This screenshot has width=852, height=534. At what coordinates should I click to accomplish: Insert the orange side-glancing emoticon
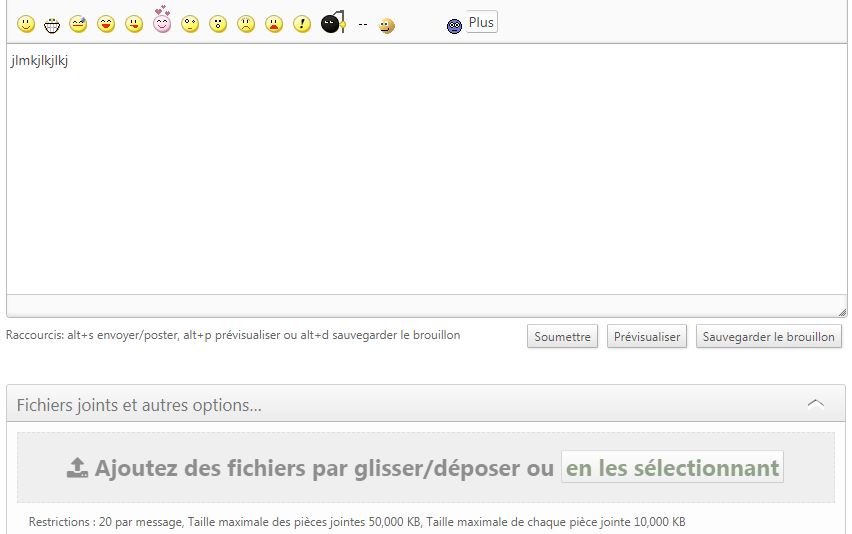pyautogui.click(x=387, y=26)
